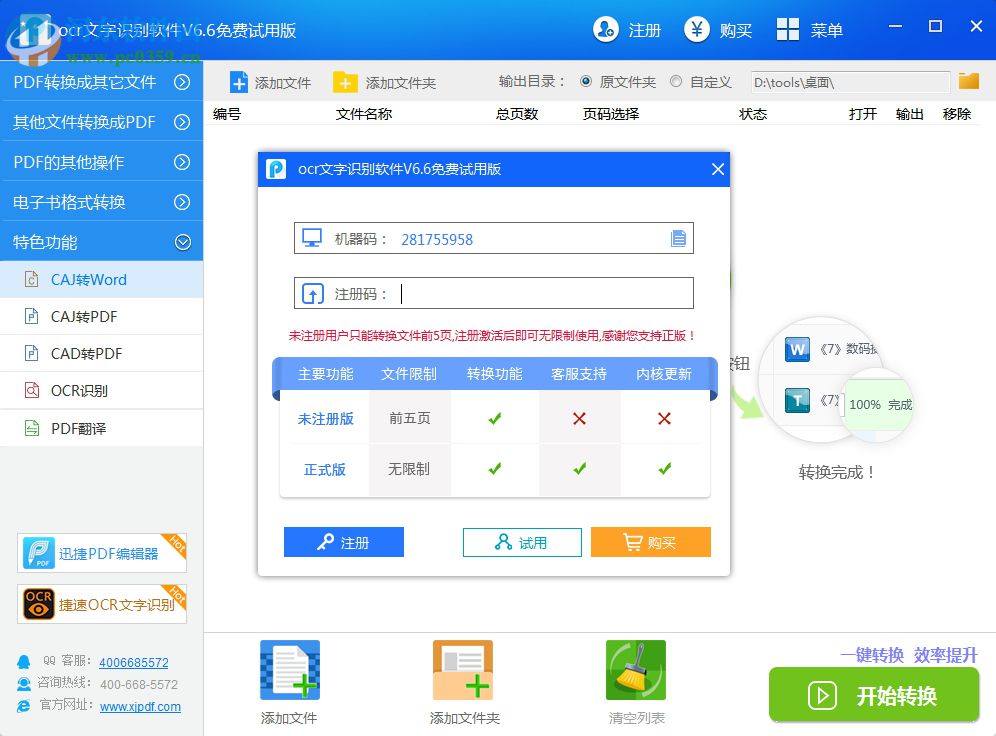Screen dimensions: 996x736
Task: Click the 咨询热线 headset person icon
Action: pyautogui.click(x=24, y=683)
